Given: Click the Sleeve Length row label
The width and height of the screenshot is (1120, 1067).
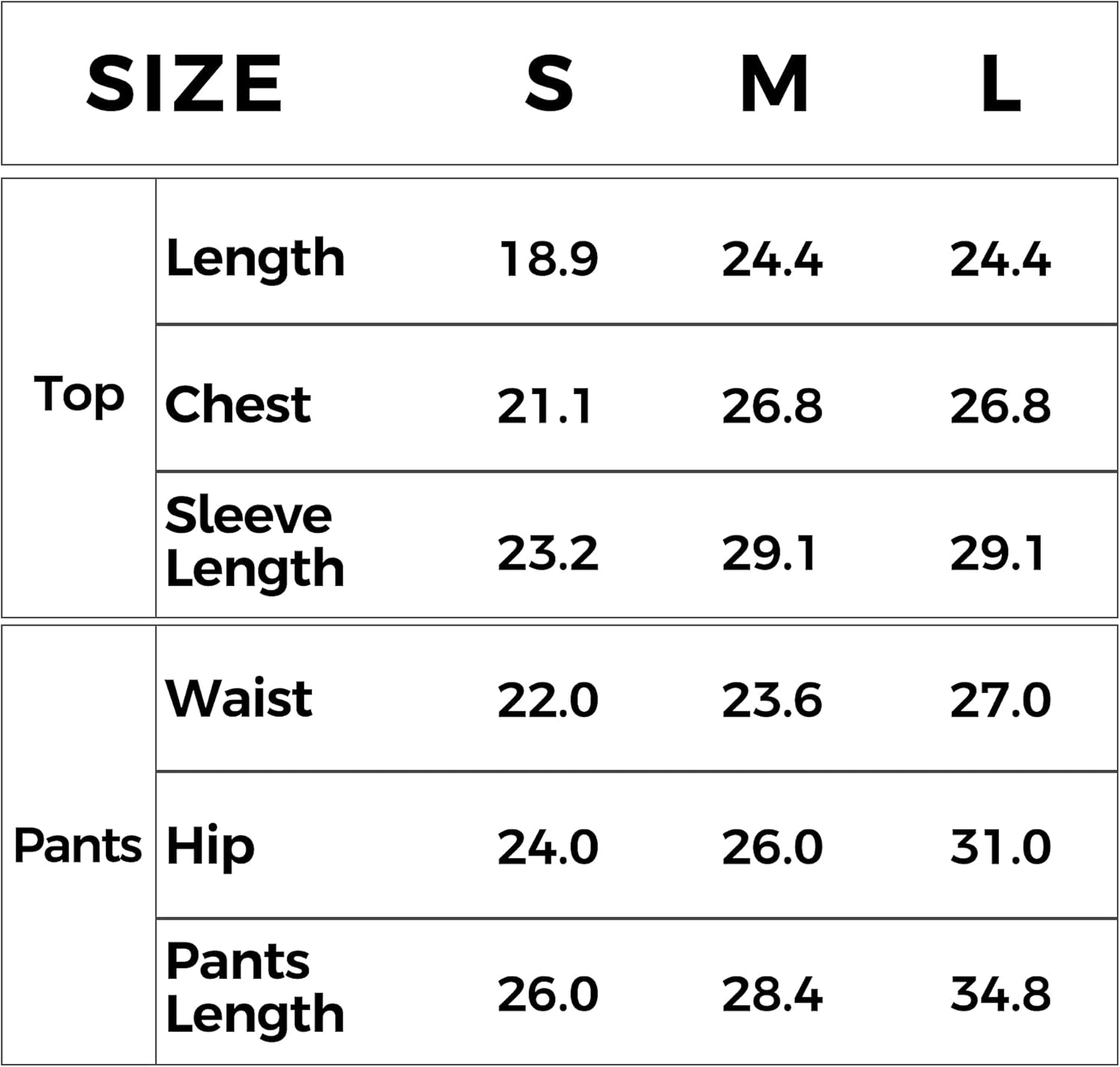Looking at the screenshot, I should 255,542.
